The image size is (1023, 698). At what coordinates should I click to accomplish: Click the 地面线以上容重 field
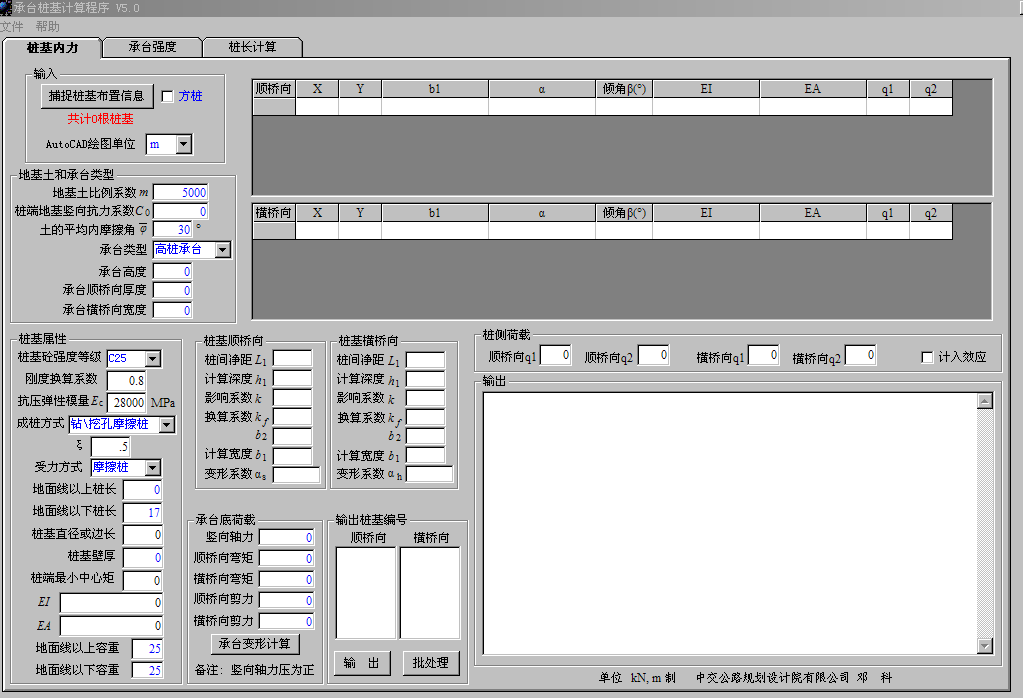[x=147, y=648]
